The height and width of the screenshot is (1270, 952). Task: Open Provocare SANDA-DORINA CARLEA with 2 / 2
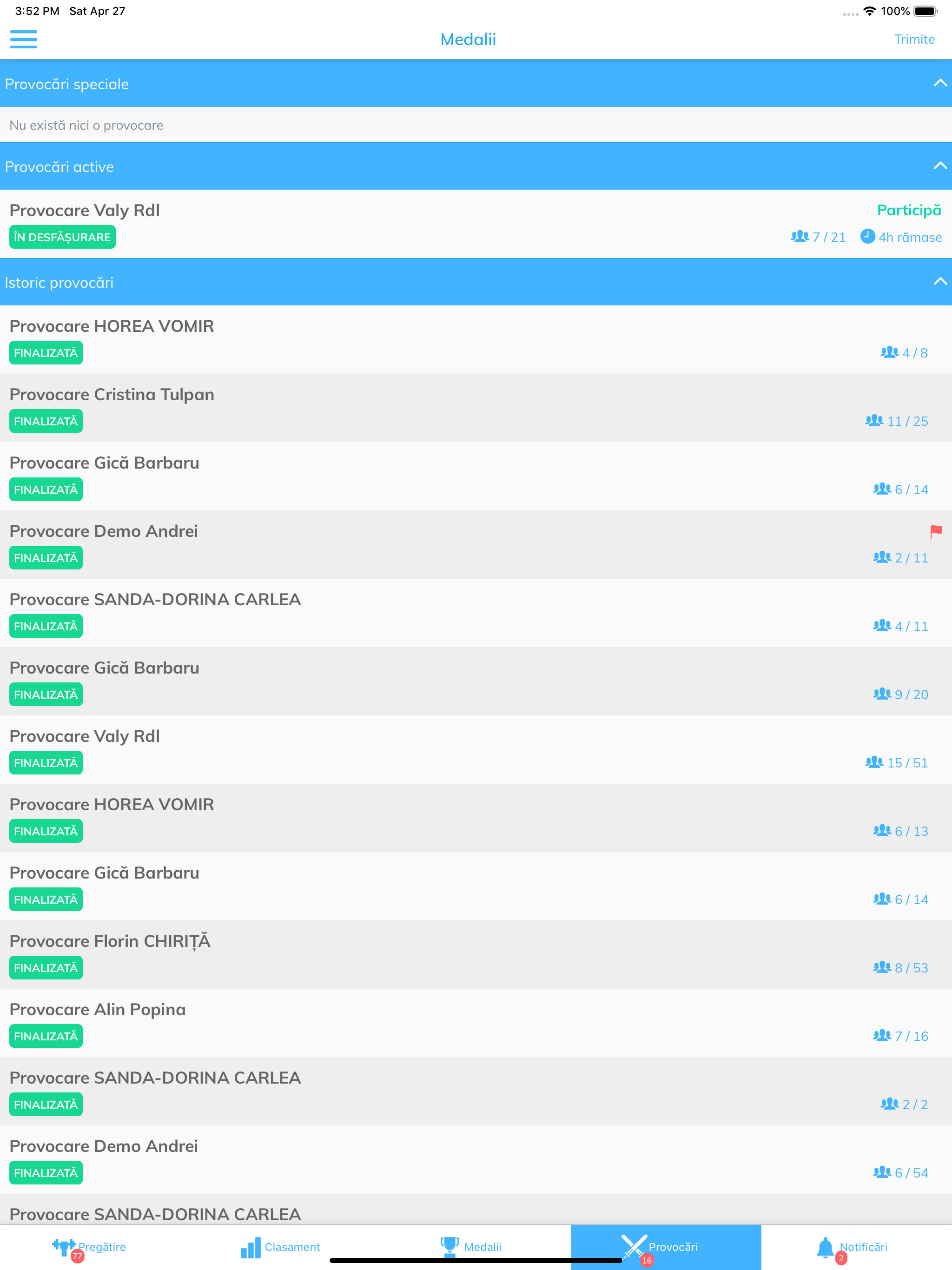click(x=476, y=1091)
